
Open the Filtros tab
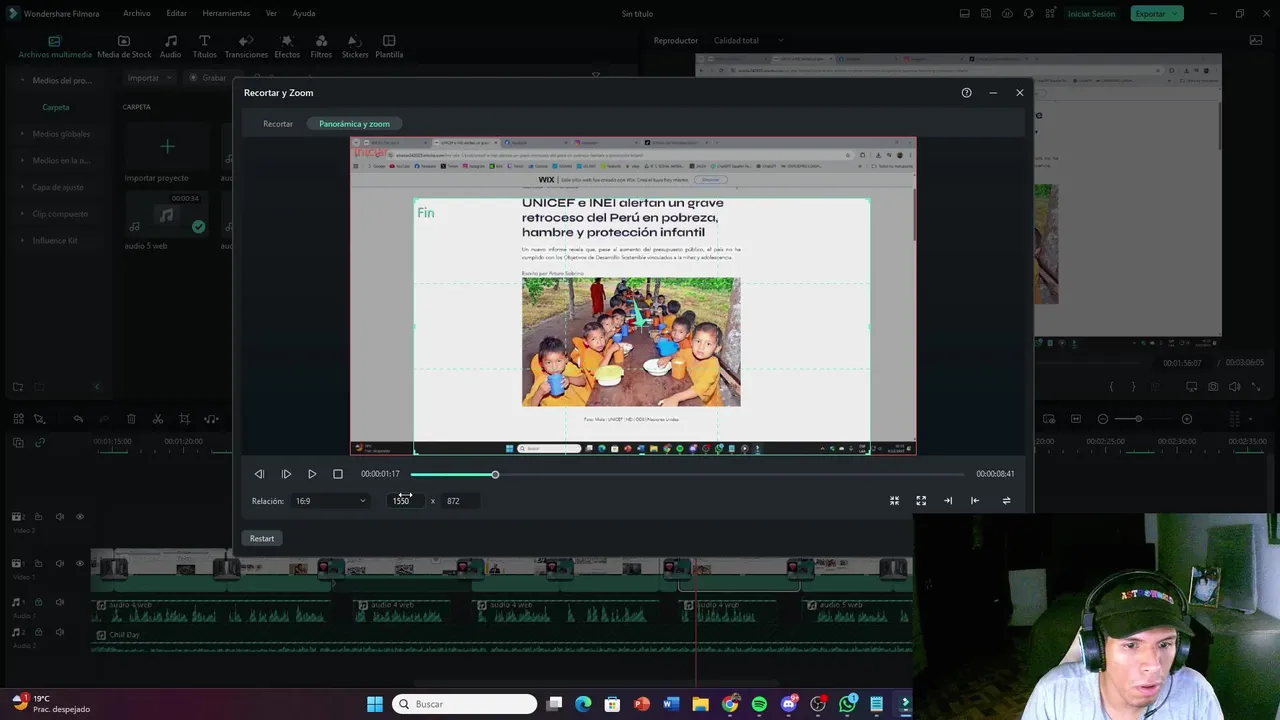[x=321, y=47]
